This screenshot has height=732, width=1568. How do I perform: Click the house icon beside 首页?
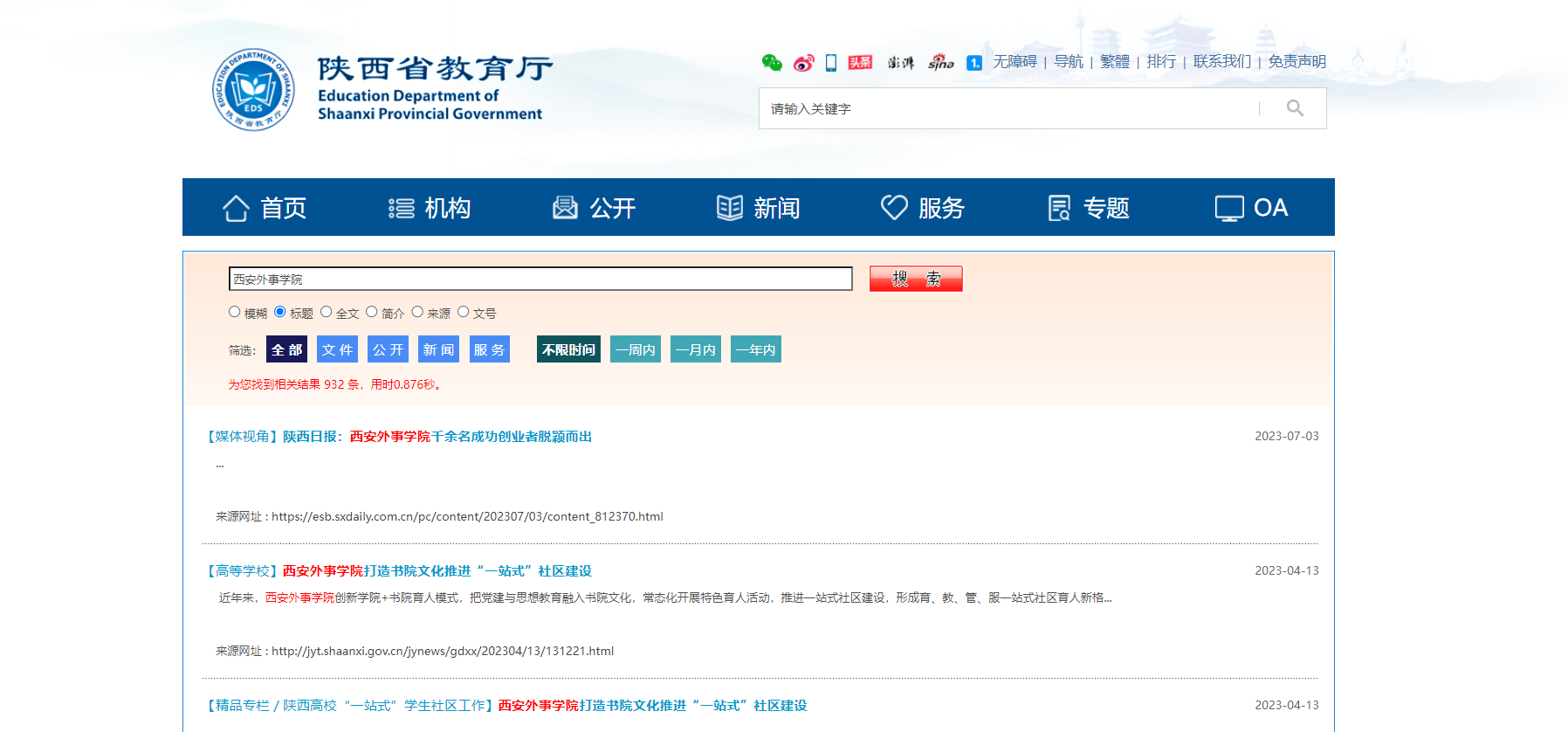[236, 208]
